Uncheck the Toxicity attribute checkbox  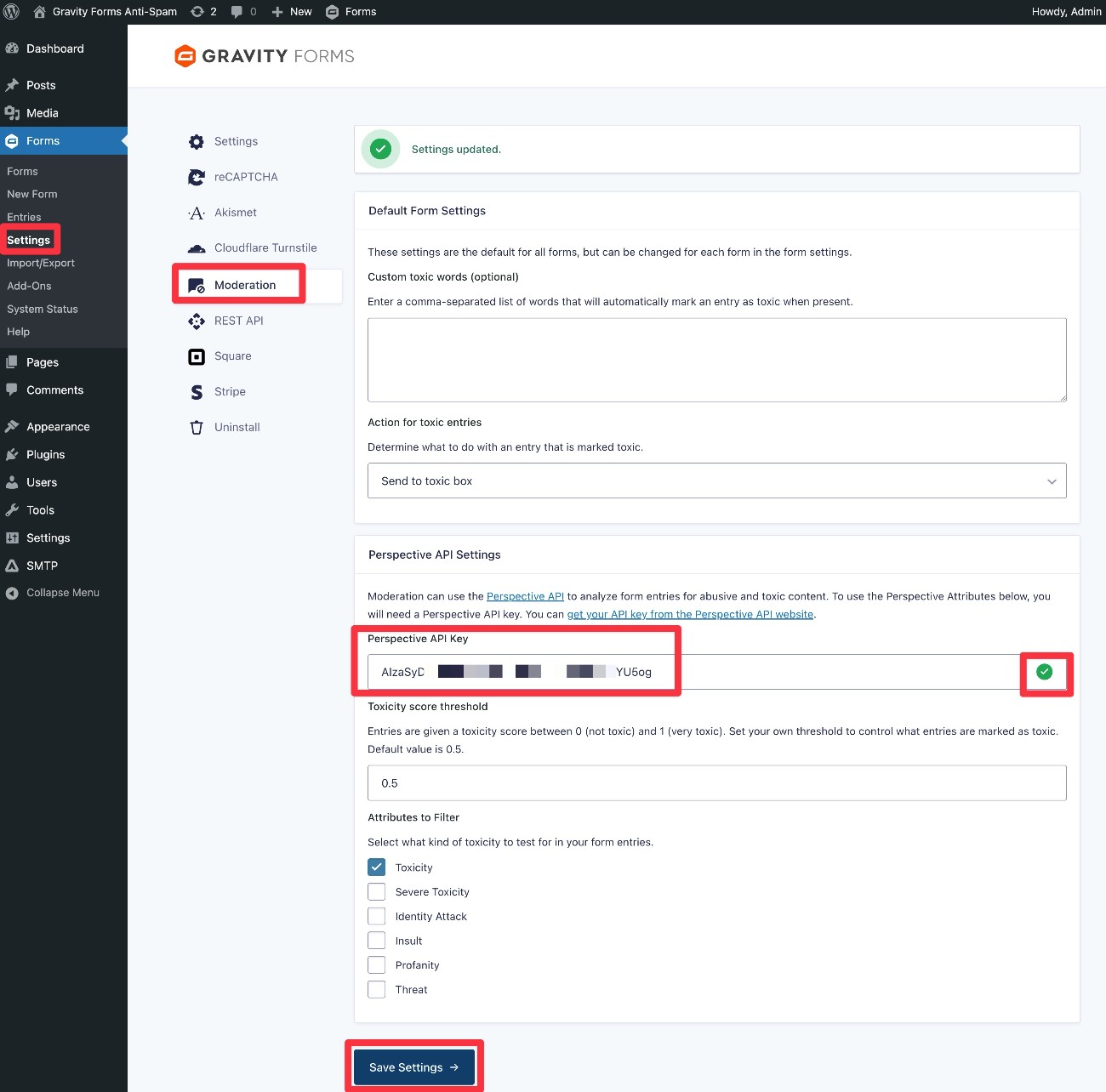(377, 867)
